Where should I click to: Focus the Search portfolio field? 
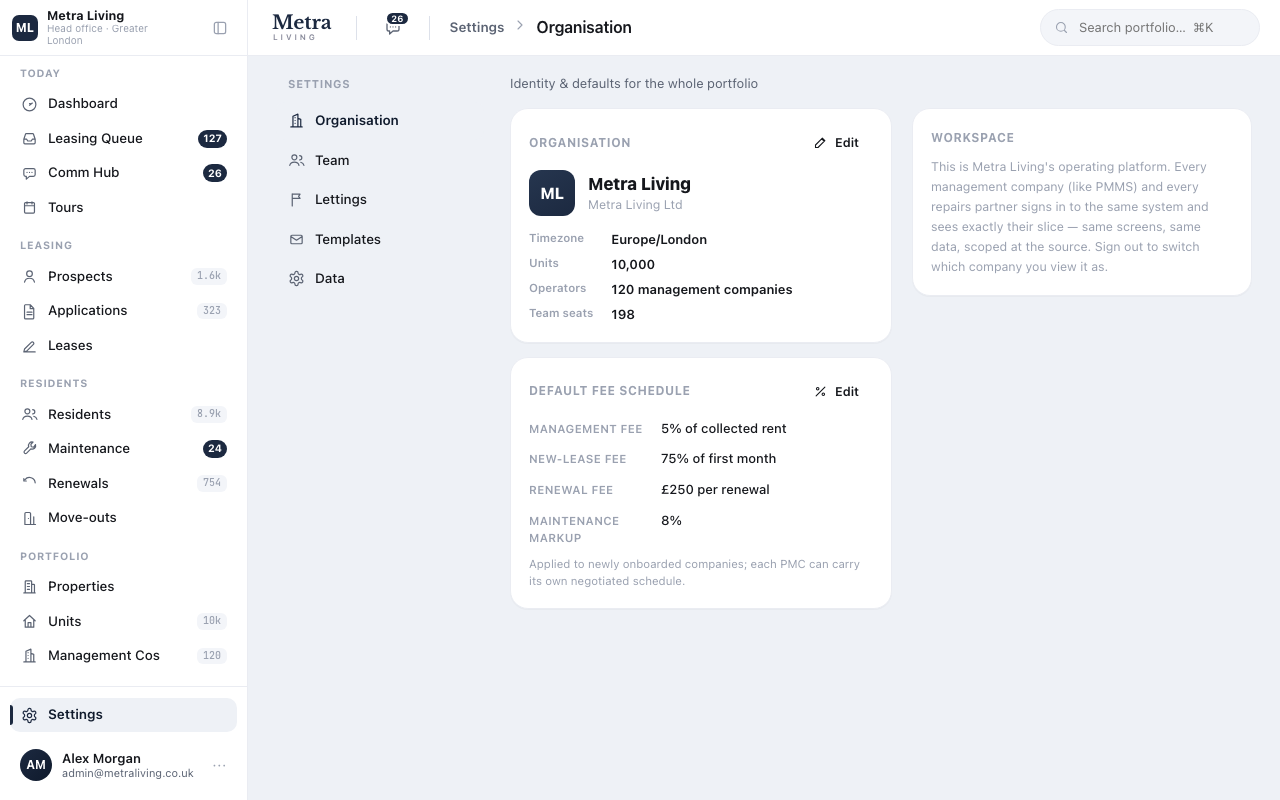pyautogui.click(x=1150, y=28)
